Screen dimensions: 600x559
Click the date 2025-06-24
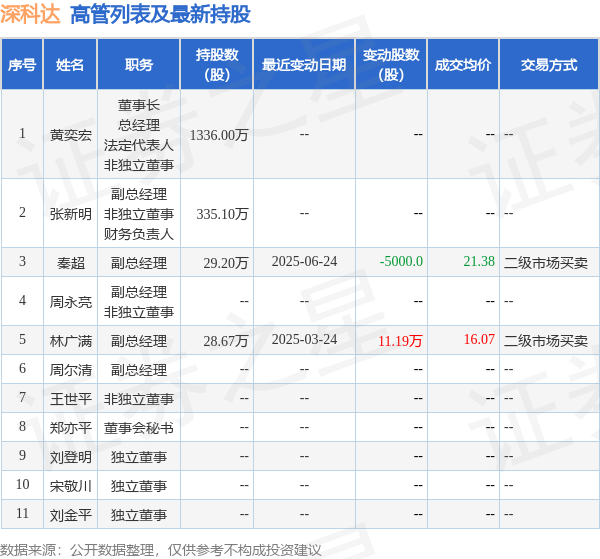(304, 261)
